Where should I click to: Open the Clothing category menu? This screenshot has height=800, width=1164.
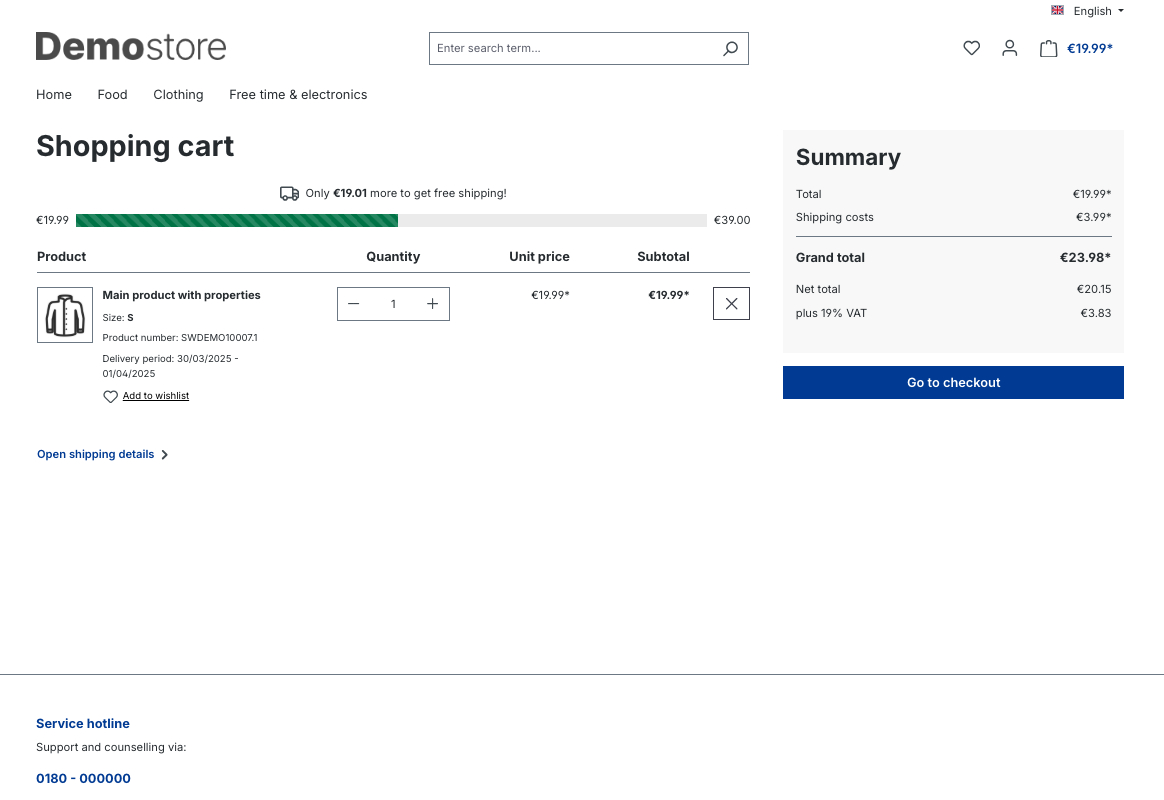(178, 95)
